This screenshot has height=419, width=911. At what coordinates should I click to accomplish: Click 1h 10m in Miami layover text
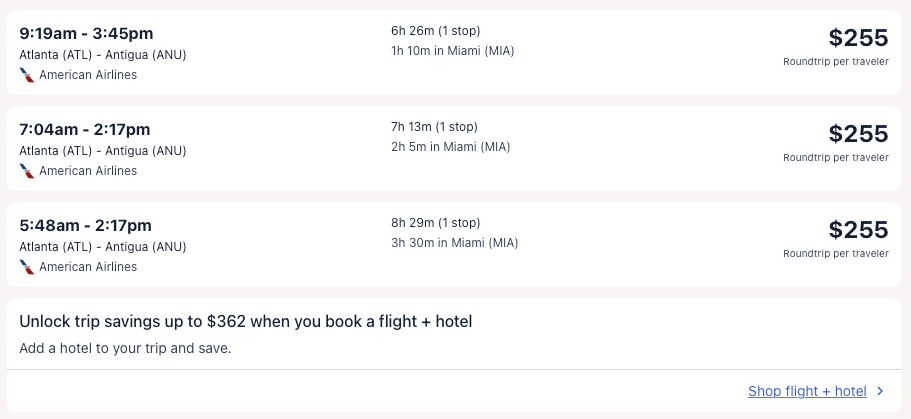[452, 51]
